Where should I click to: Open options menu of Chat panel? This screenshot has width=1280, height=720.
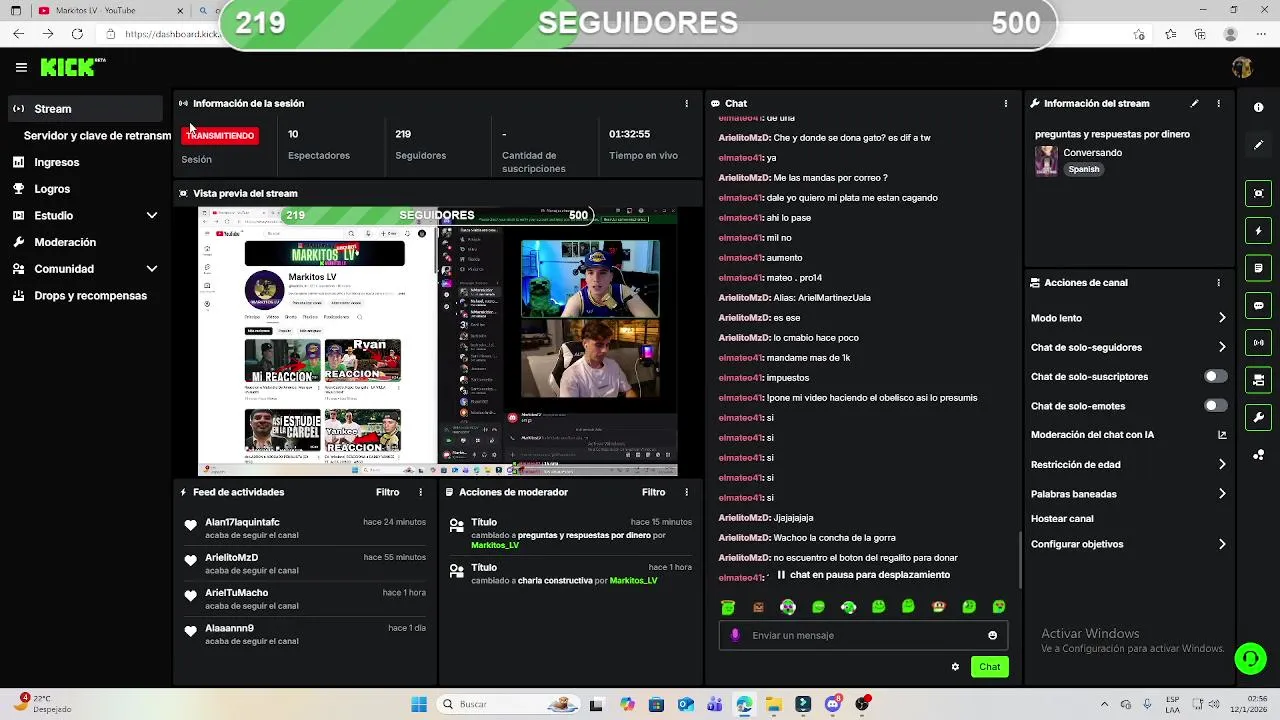pyautogui.click(x=1005, y=103)
